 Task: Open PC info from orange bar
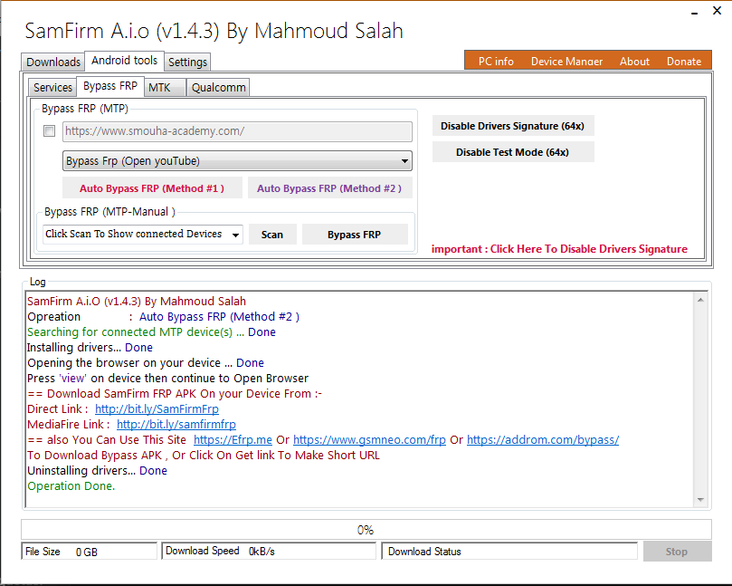tap(496, 61)
